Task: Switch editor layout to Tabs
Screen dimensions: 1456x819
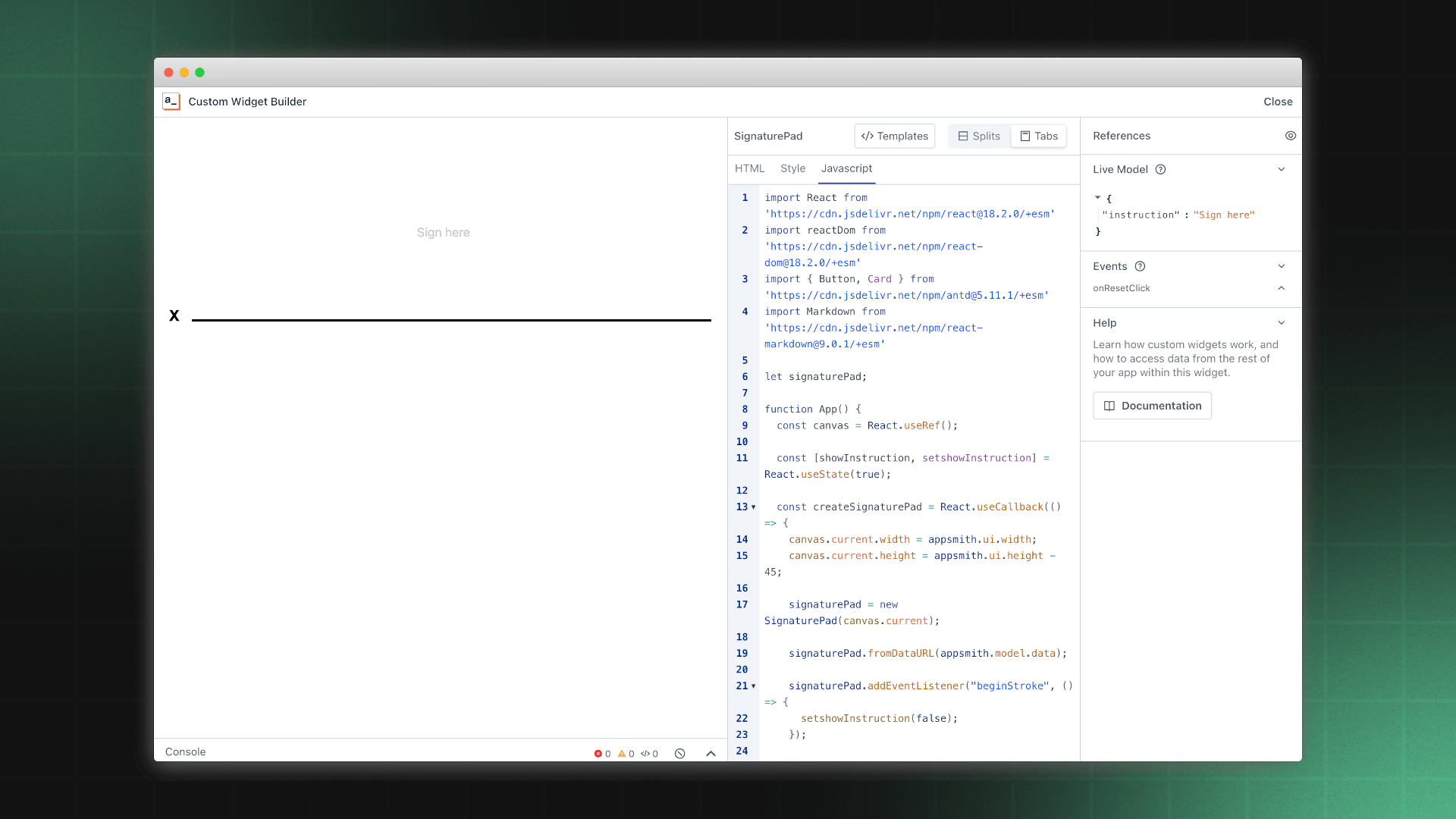Action: 1038,136
